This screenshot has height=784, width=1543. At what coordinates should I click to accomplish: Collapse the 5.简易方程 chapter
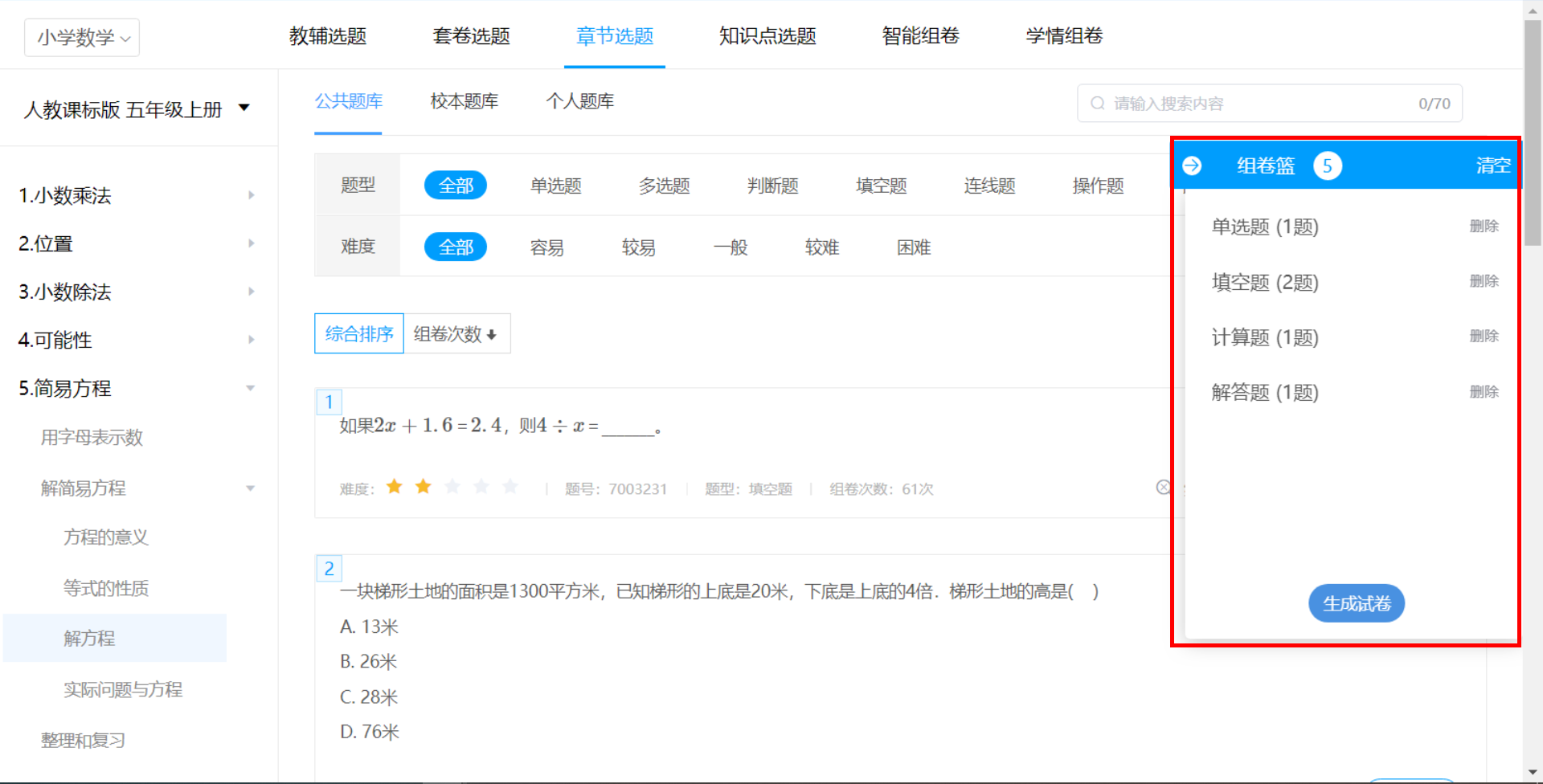250,388
